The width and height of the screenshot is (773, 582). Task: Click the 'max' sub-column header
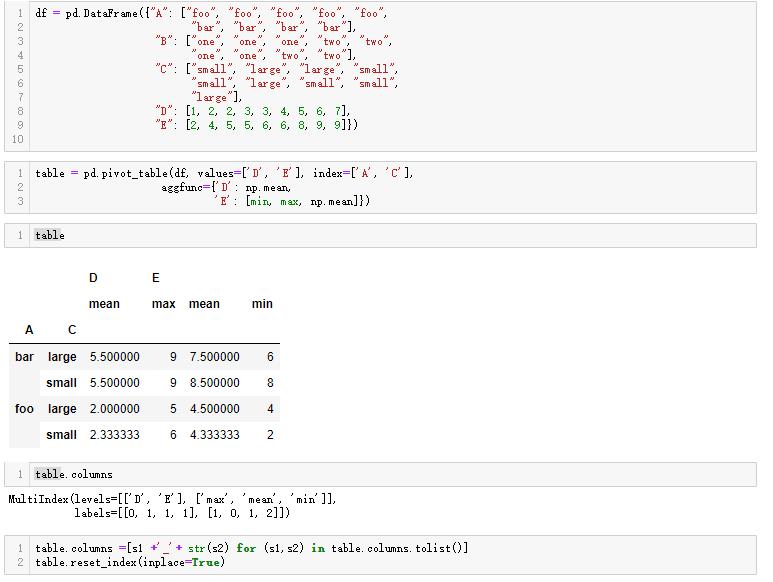163,304
